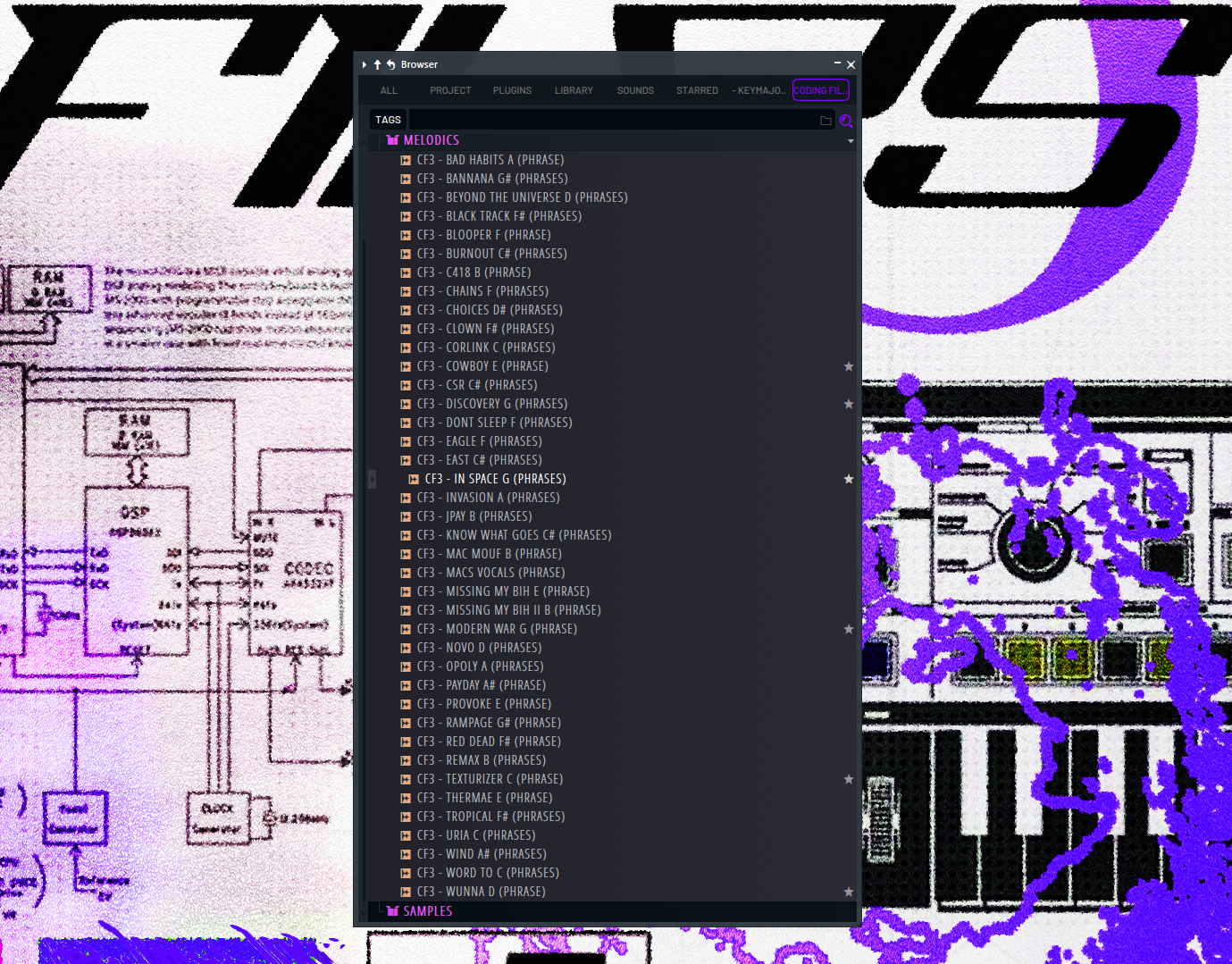Click the MIDI clip icon beside CF3 - C418 B
The height and width of the screenshot is (964, 1232).
[405, 272]
